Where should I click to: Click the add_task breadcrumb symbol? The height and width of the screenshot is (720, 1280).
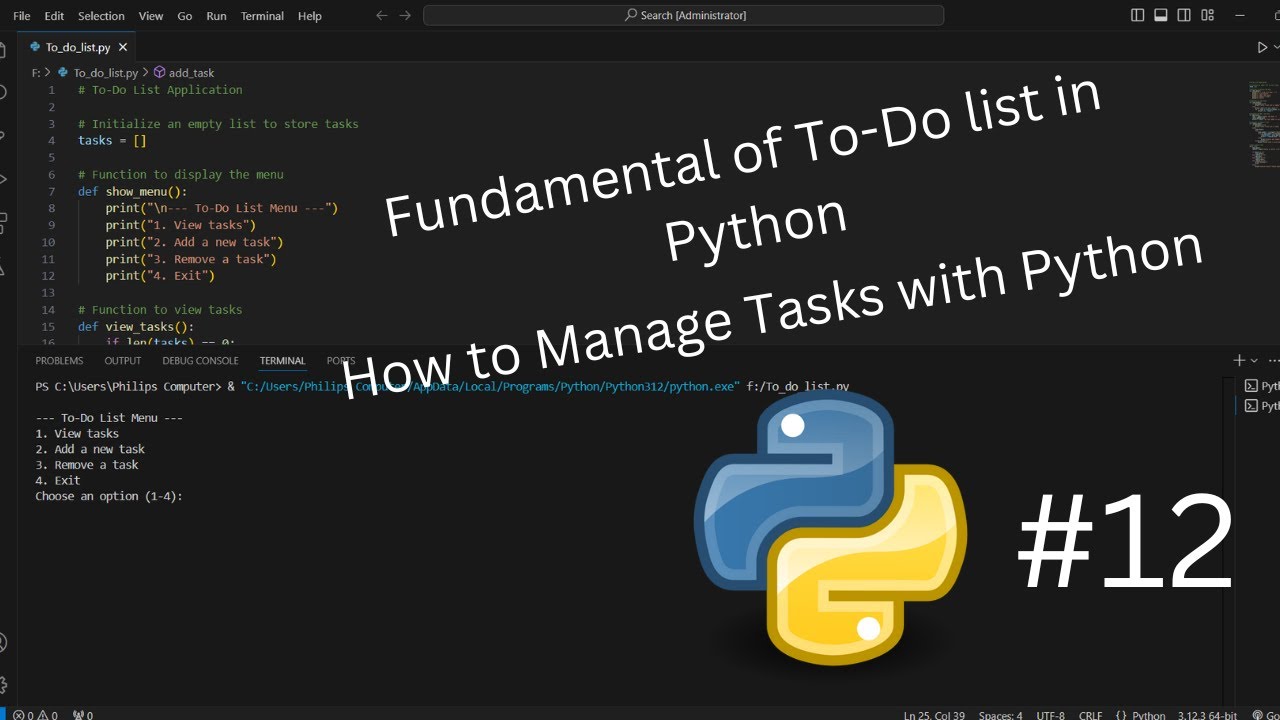pyautogui.click(x=183, y=73)
